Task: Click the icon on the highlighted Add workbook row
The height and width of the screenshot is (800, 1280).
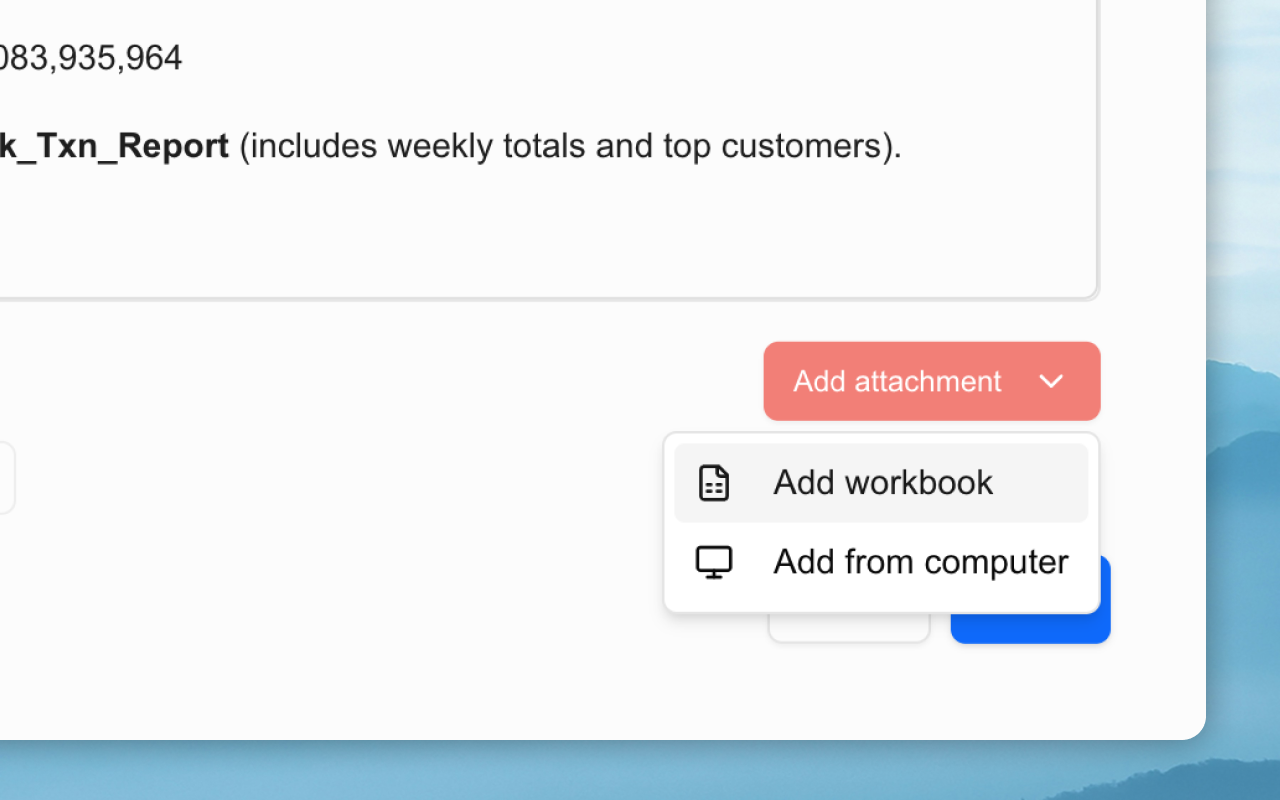Action: coord(713,482)
